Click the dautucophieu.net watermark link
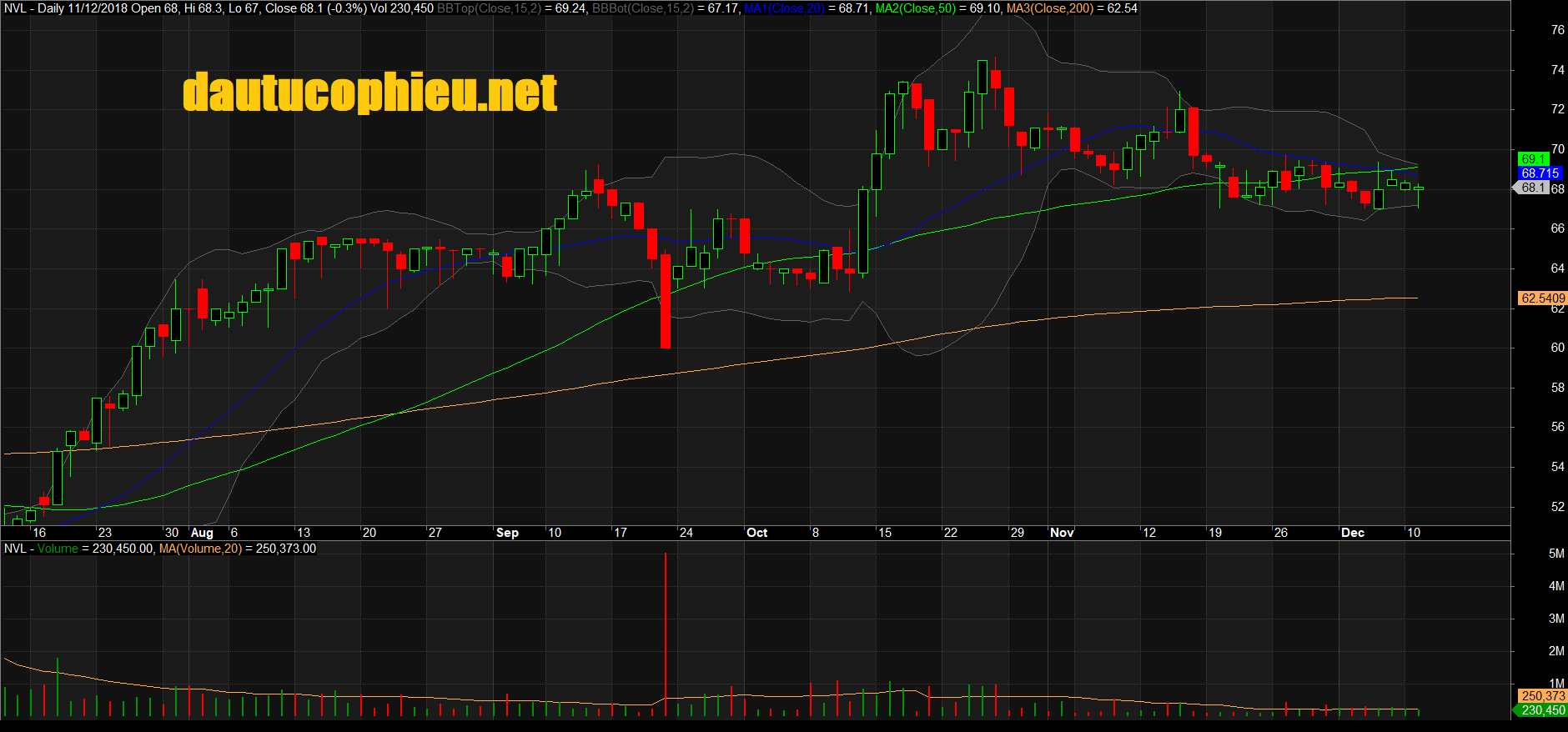 pos(369,92)
